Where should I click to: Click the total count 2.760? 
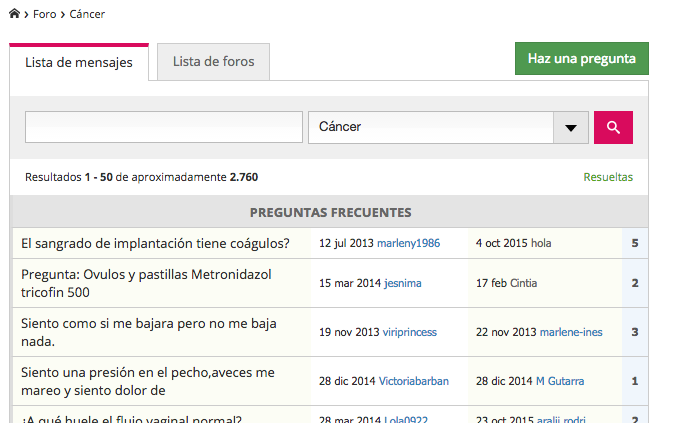(x=244, y=177)
